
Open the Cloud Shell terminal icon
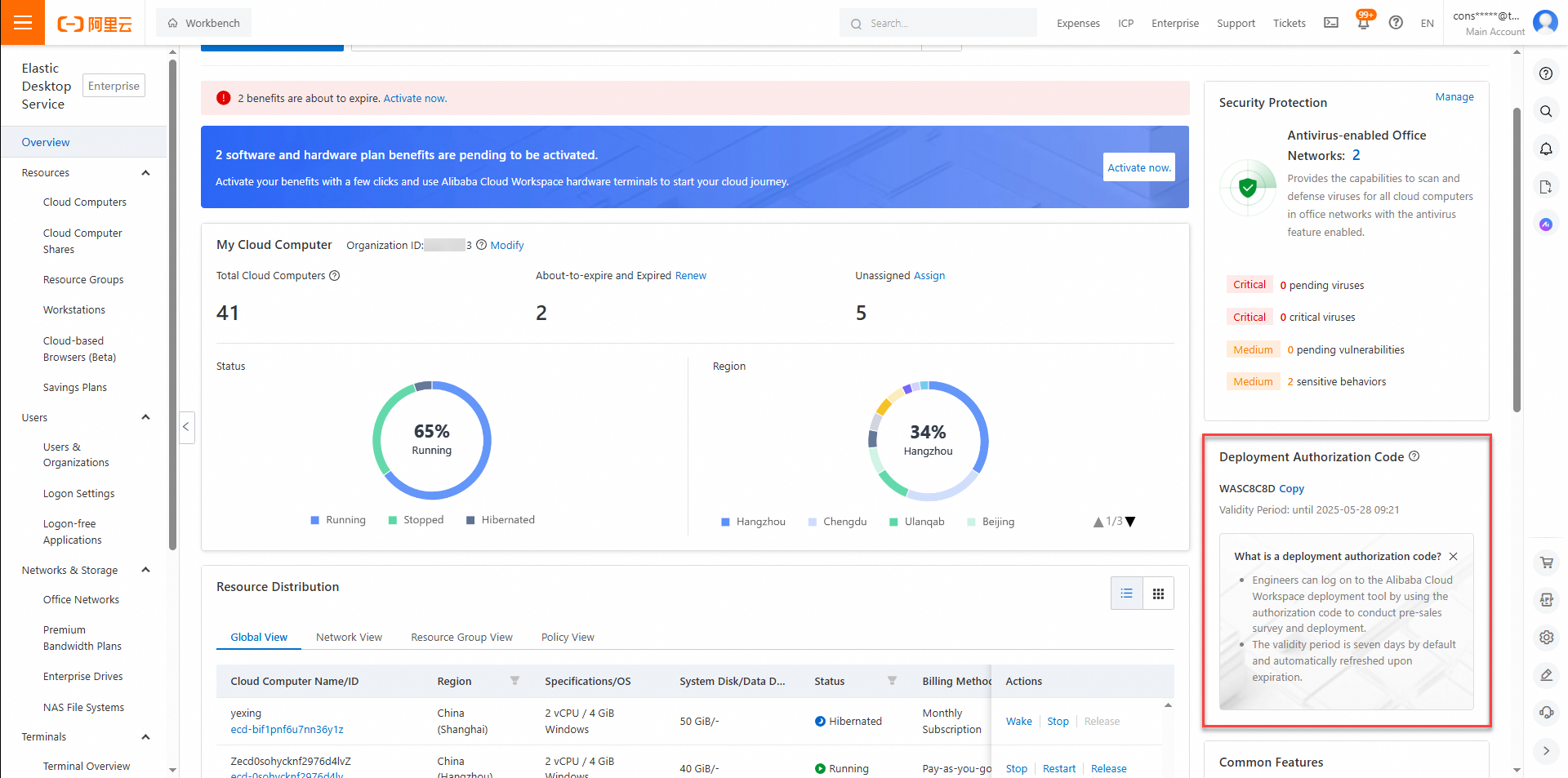click(1331, 23)
